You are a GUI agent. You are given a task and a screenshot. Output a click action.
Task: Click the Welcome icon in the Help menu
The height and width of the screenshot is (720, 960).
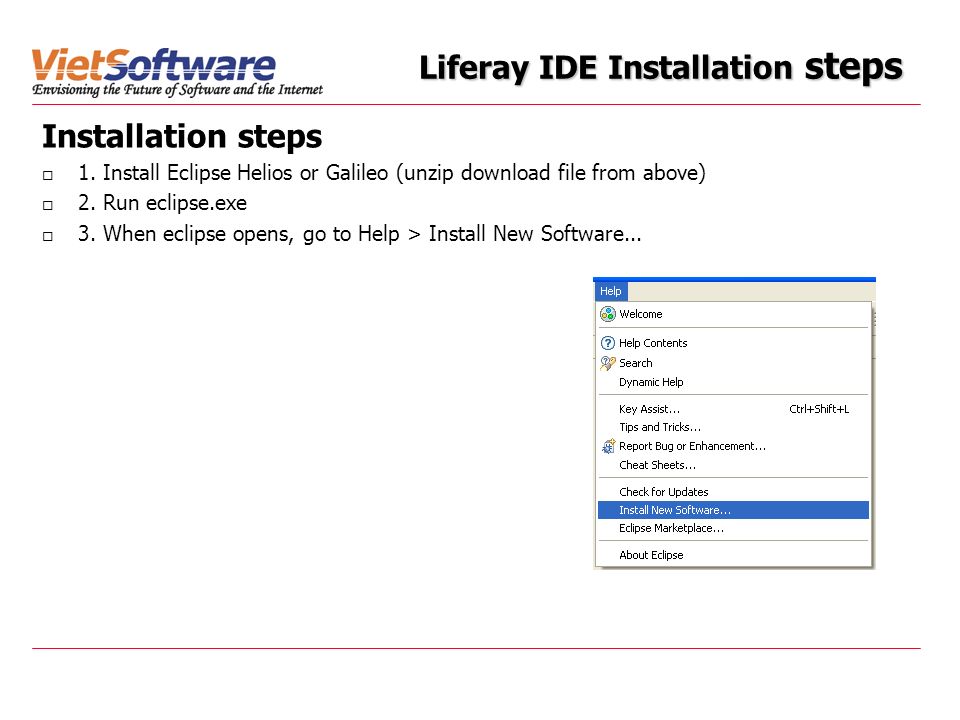[607, 314]
